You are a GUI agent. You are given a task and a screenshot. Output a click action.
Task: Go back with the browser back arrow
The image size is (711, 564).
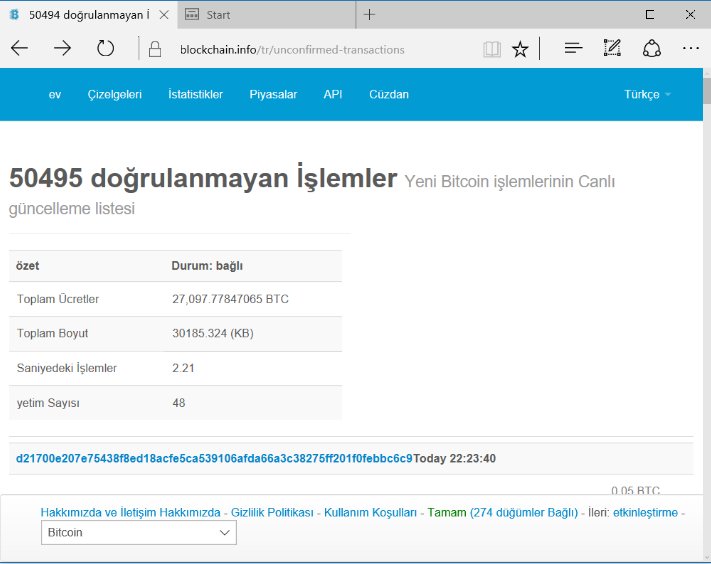click(19, 48)
